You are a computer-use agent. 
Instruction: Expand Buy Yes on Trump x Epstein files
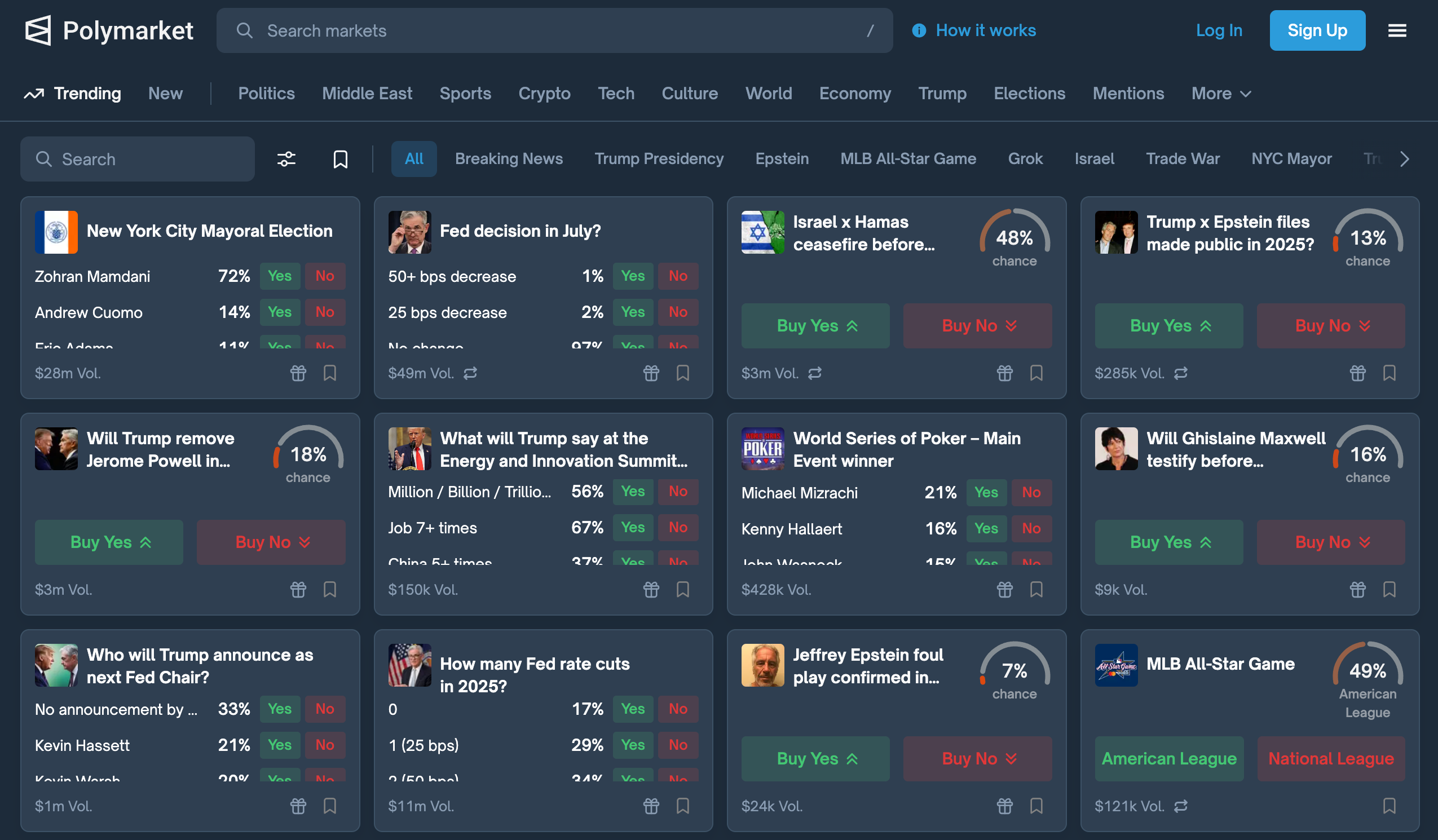tap(1168, 326)
